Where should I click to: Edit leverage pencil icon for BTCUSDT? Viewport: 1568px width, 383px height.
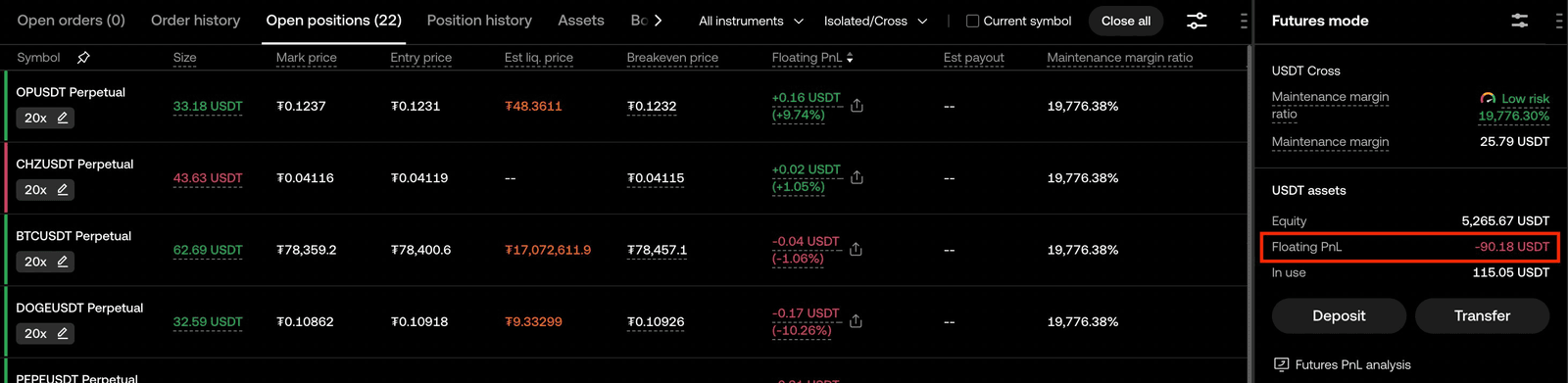[63, 262]
